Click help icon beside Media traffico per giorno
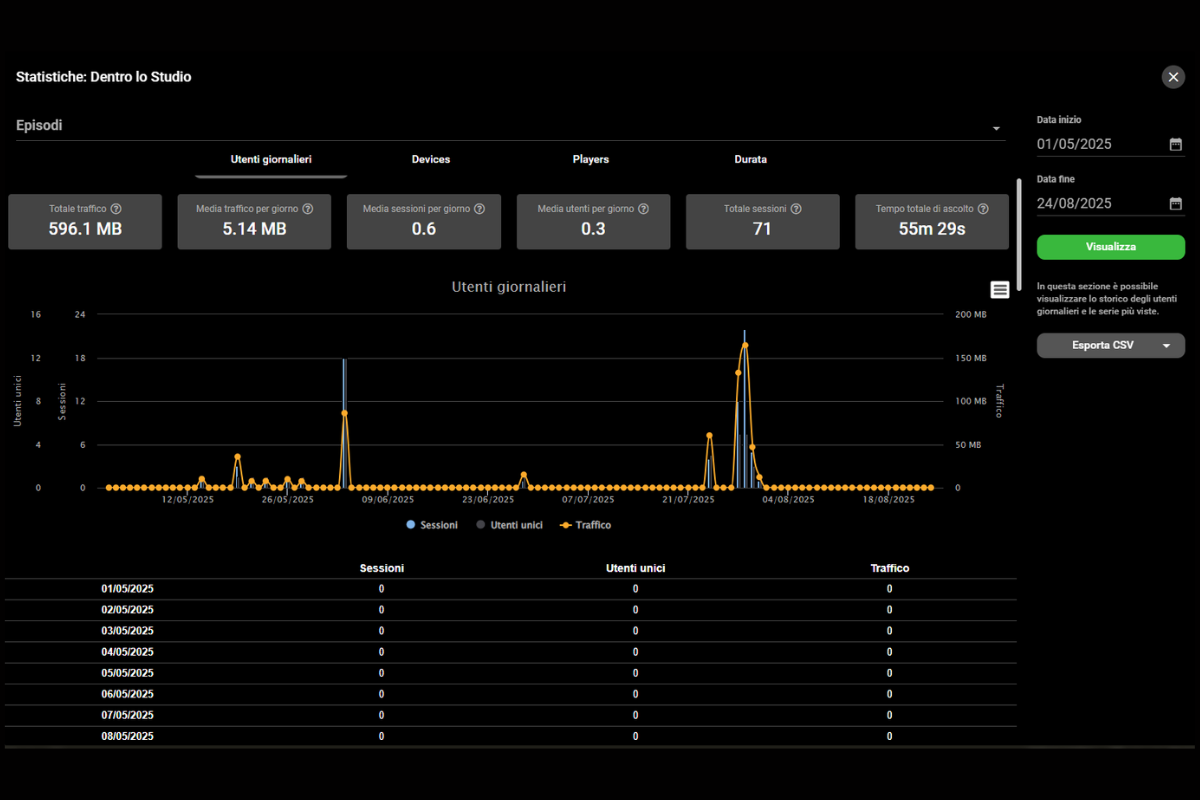The width and height of the screenshot is (1200, 800). (308, 209)
